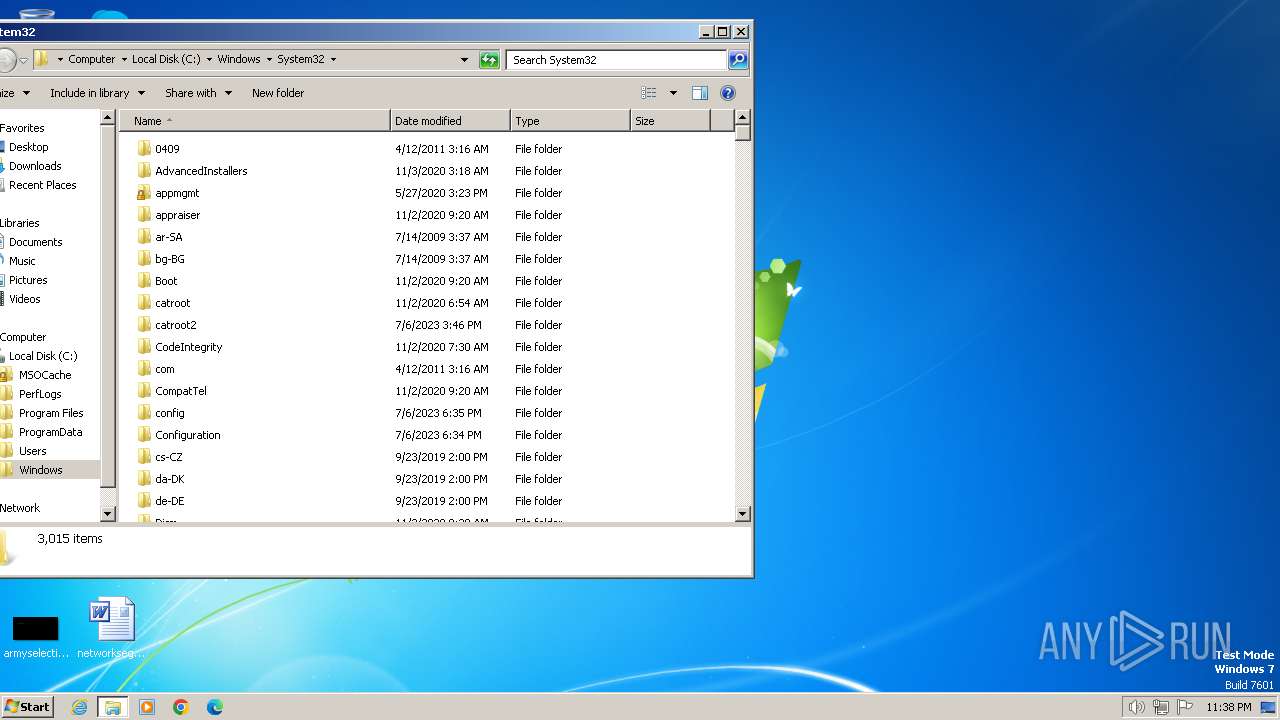Click the folder icon in address bar

(x=41, y=59)
